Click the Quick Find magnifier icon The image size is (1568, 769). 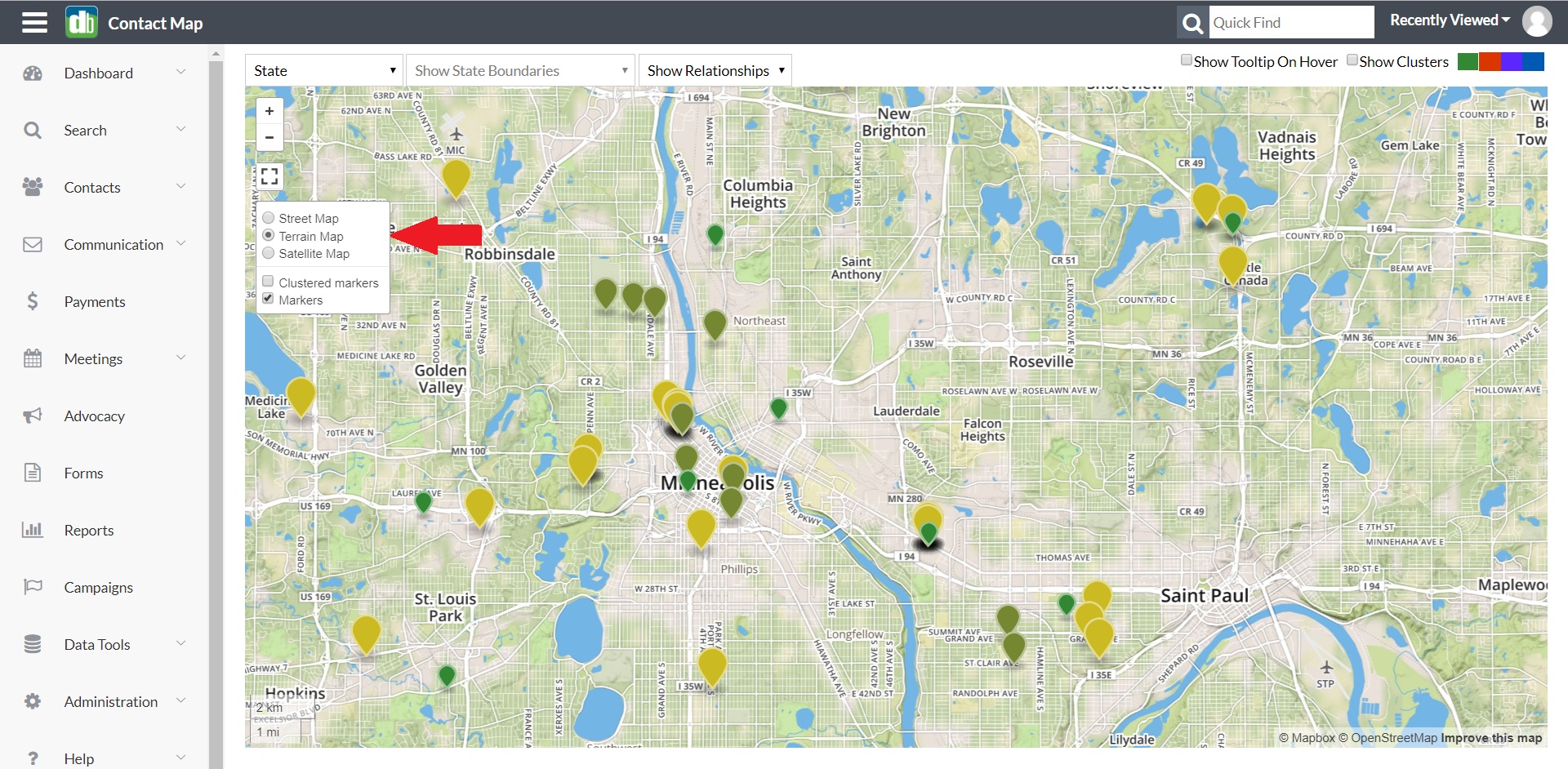1193,23
